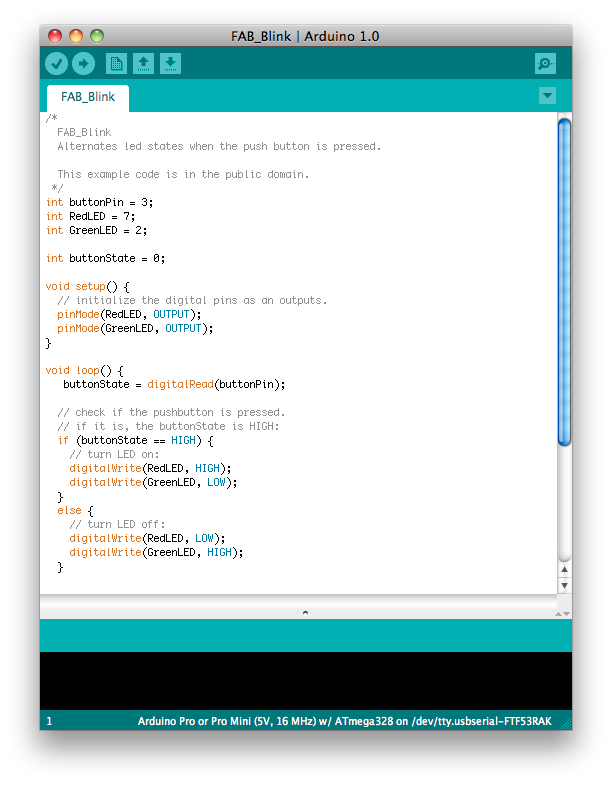Click the 'if (buttonState == HIGH) {' line
Screen dimensions: 612x785
[136, 441]
